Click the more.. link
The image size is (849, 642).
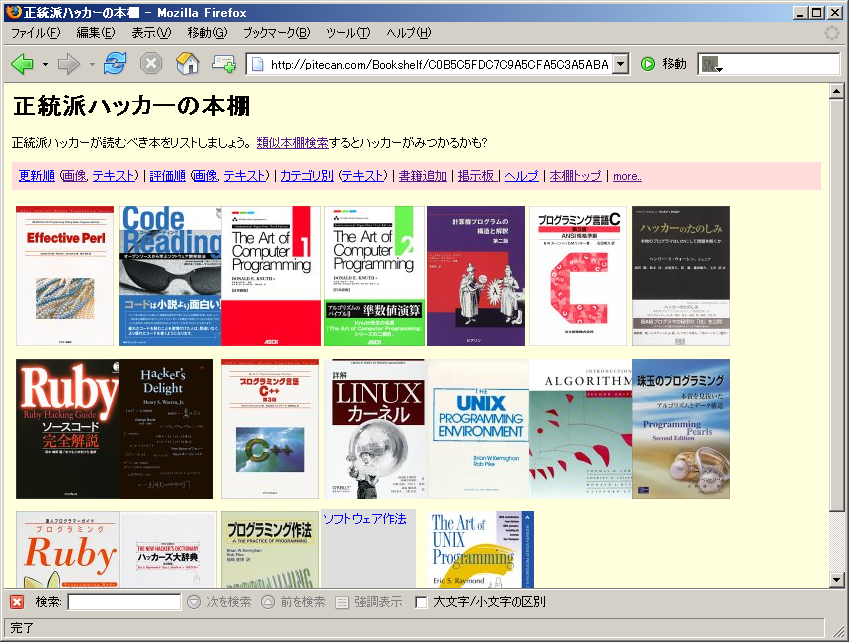[627, 176]
